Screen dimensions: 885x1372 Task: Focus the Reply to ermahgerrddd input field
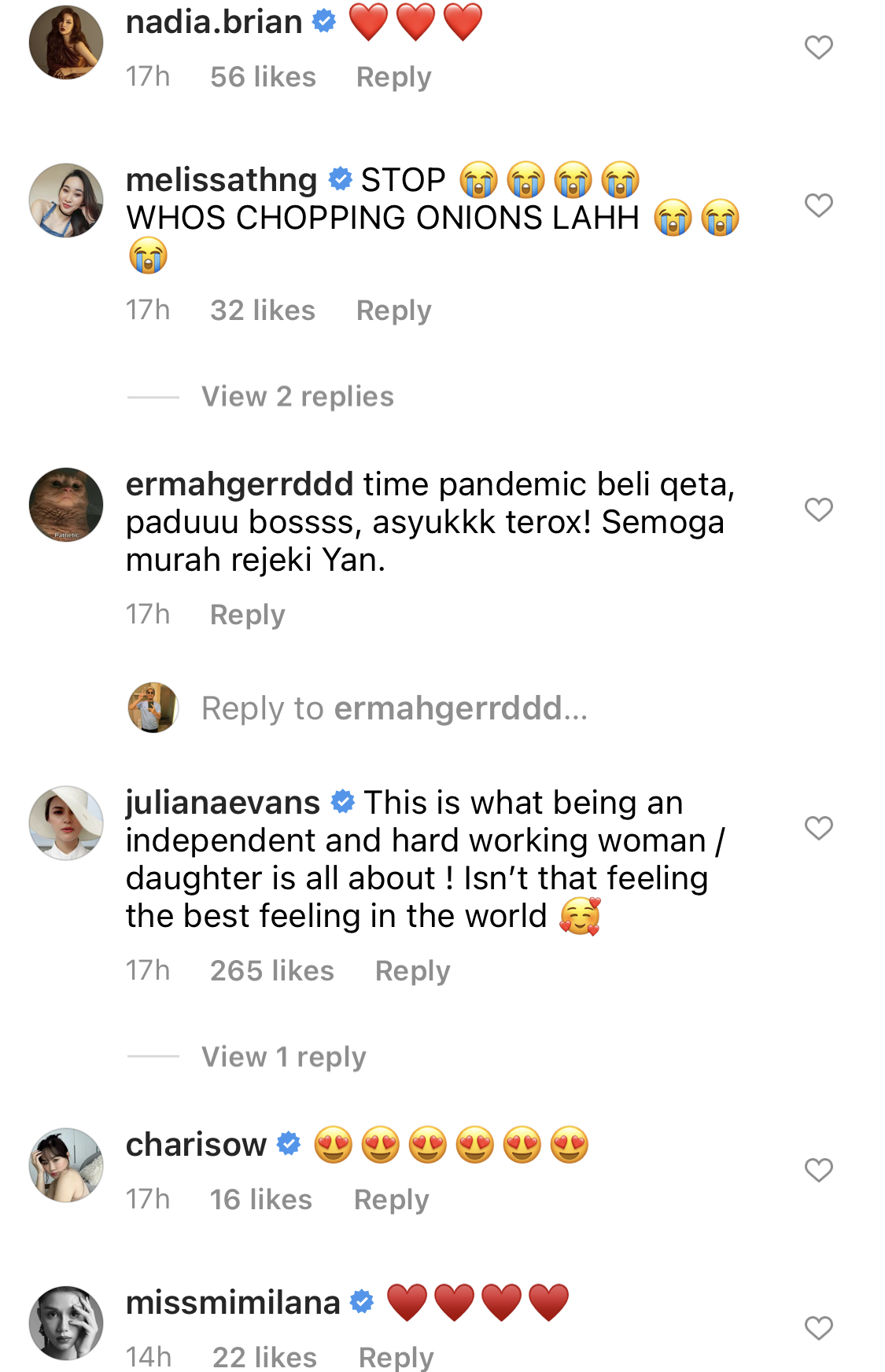point(394,708)
